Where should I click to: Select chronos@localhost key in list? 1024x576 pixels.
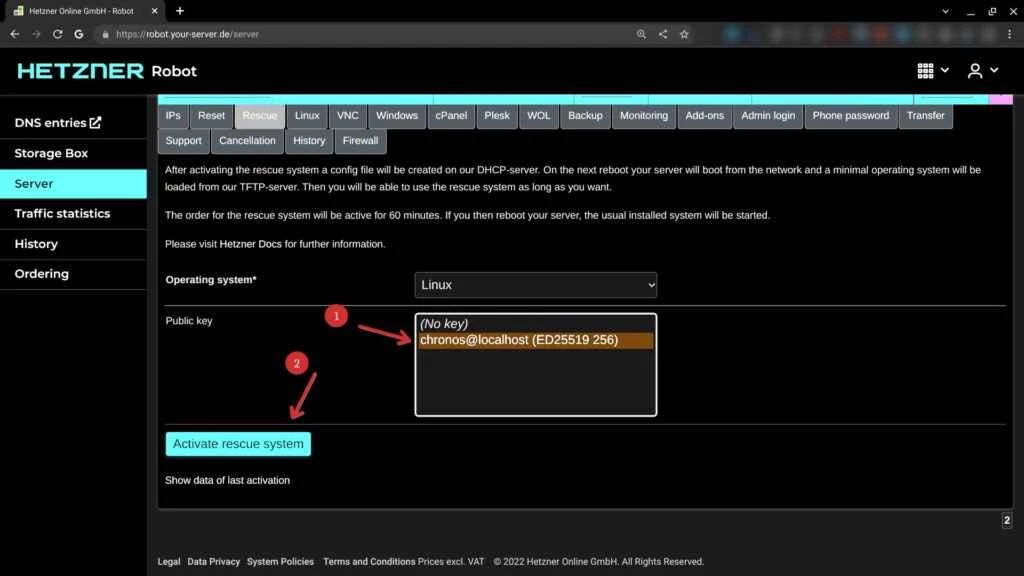[519, 340]
